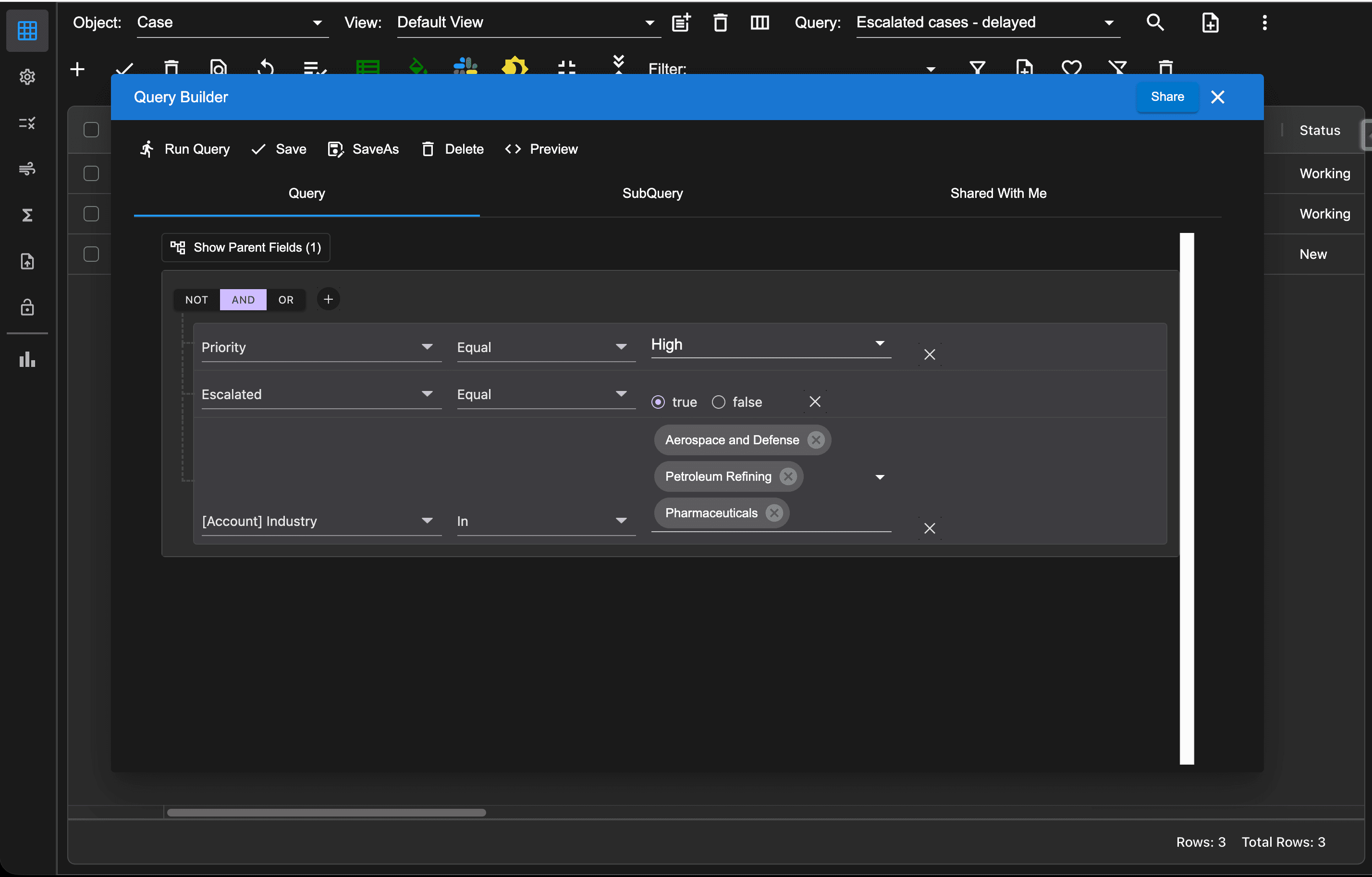Check the header row select-all checkbox
The width and height of the screenshot is (1372, 877).
pos(91,130)
